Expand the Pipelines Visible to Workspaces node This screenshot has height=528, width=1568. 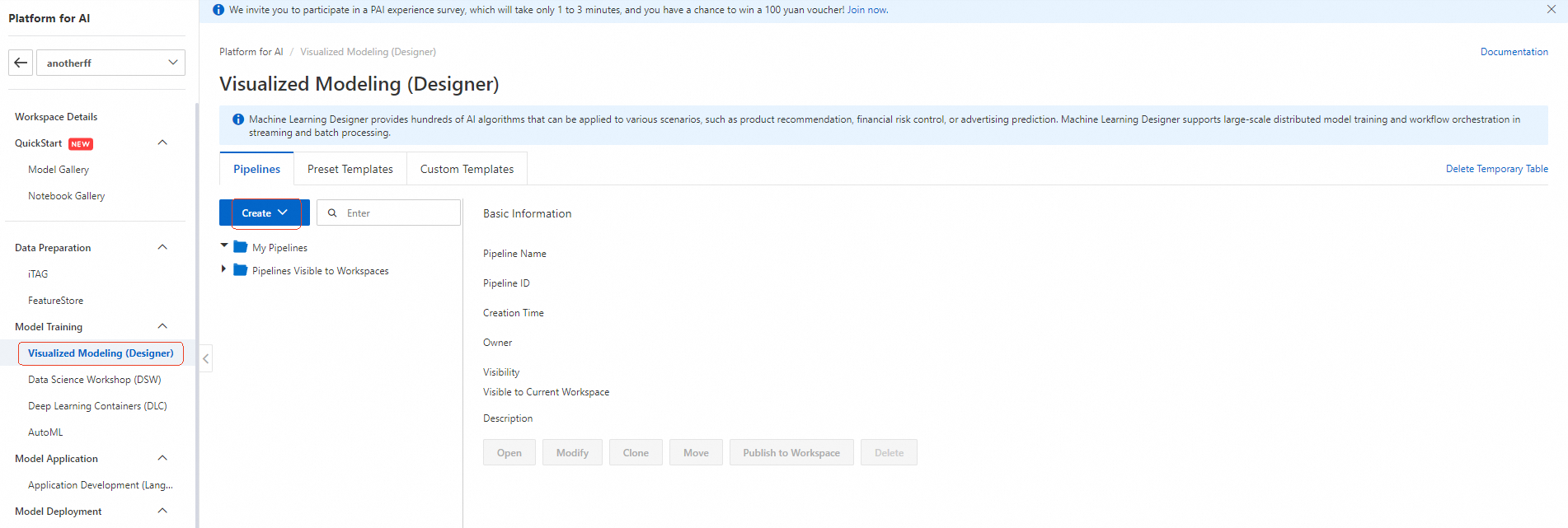[224, 269]
